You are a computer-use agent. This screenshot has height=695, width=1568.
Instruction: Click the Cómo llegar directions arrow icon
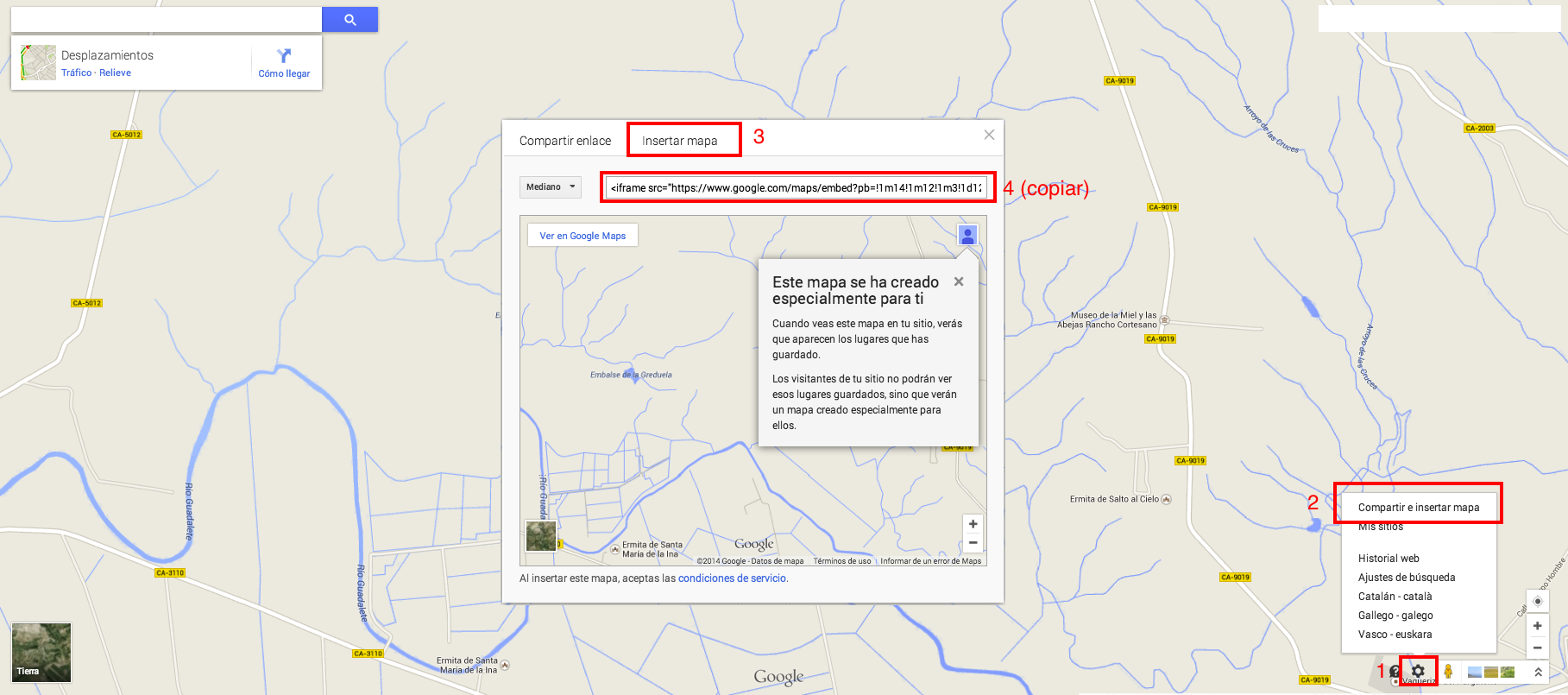tap(284, 55)
